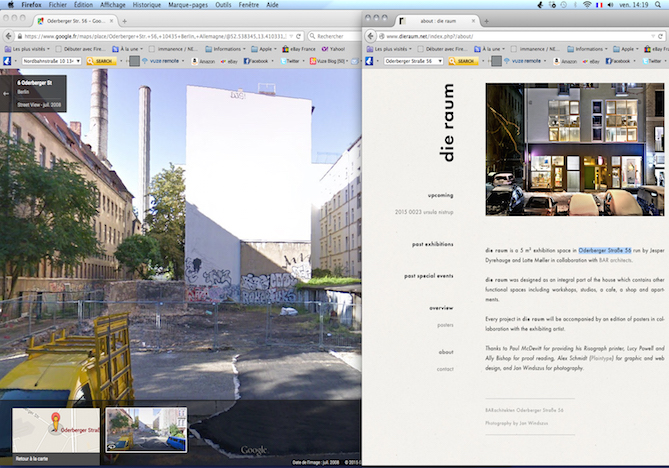The width and height of the screenshot is (669, 468).
Task: Open Twitter bookmark in Google Maps window
Action: tap(290, 61)
